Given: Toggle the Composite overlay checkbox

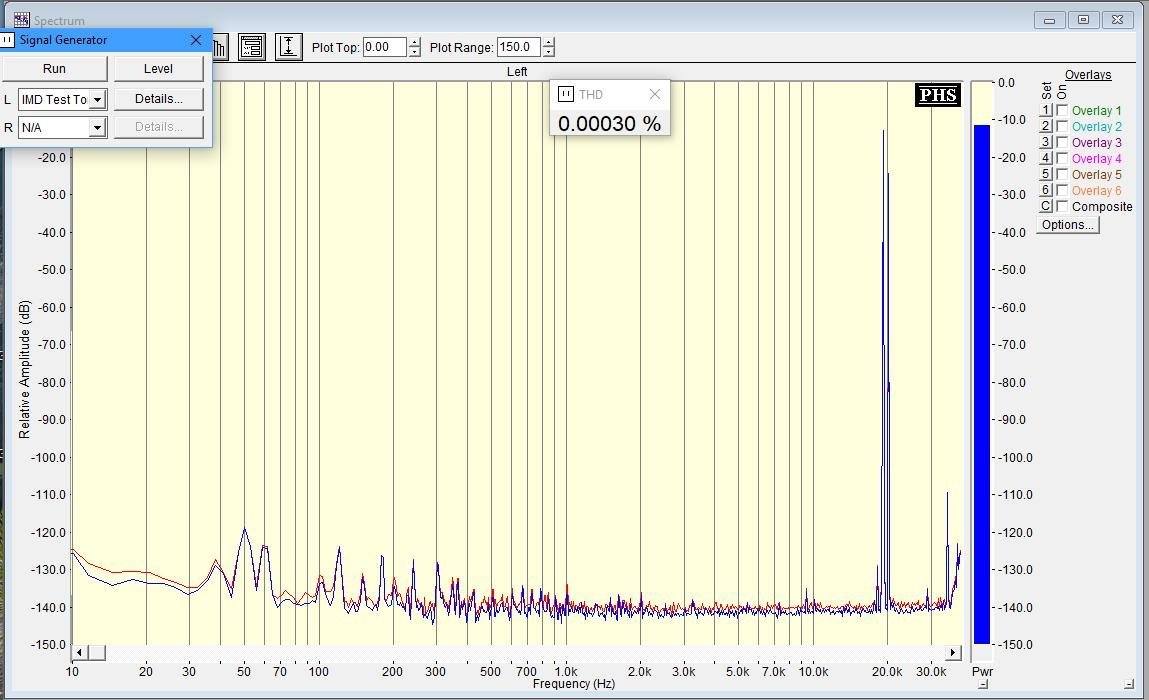Looking at the screenshot, I should (1062, 207).
